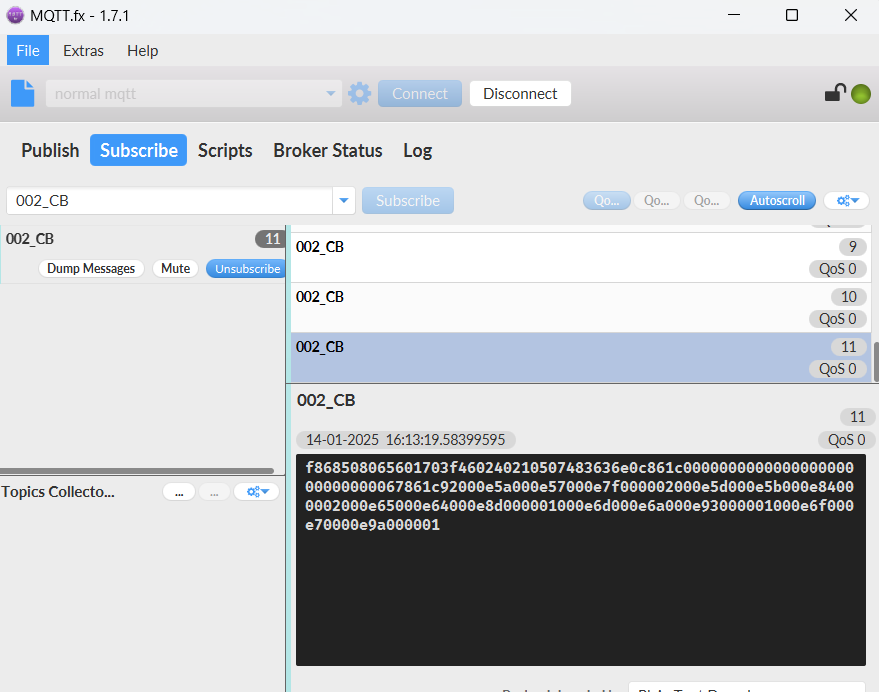Click the Subscribe button next to topic field
879x692 pixels.
[x=408, y=201]
